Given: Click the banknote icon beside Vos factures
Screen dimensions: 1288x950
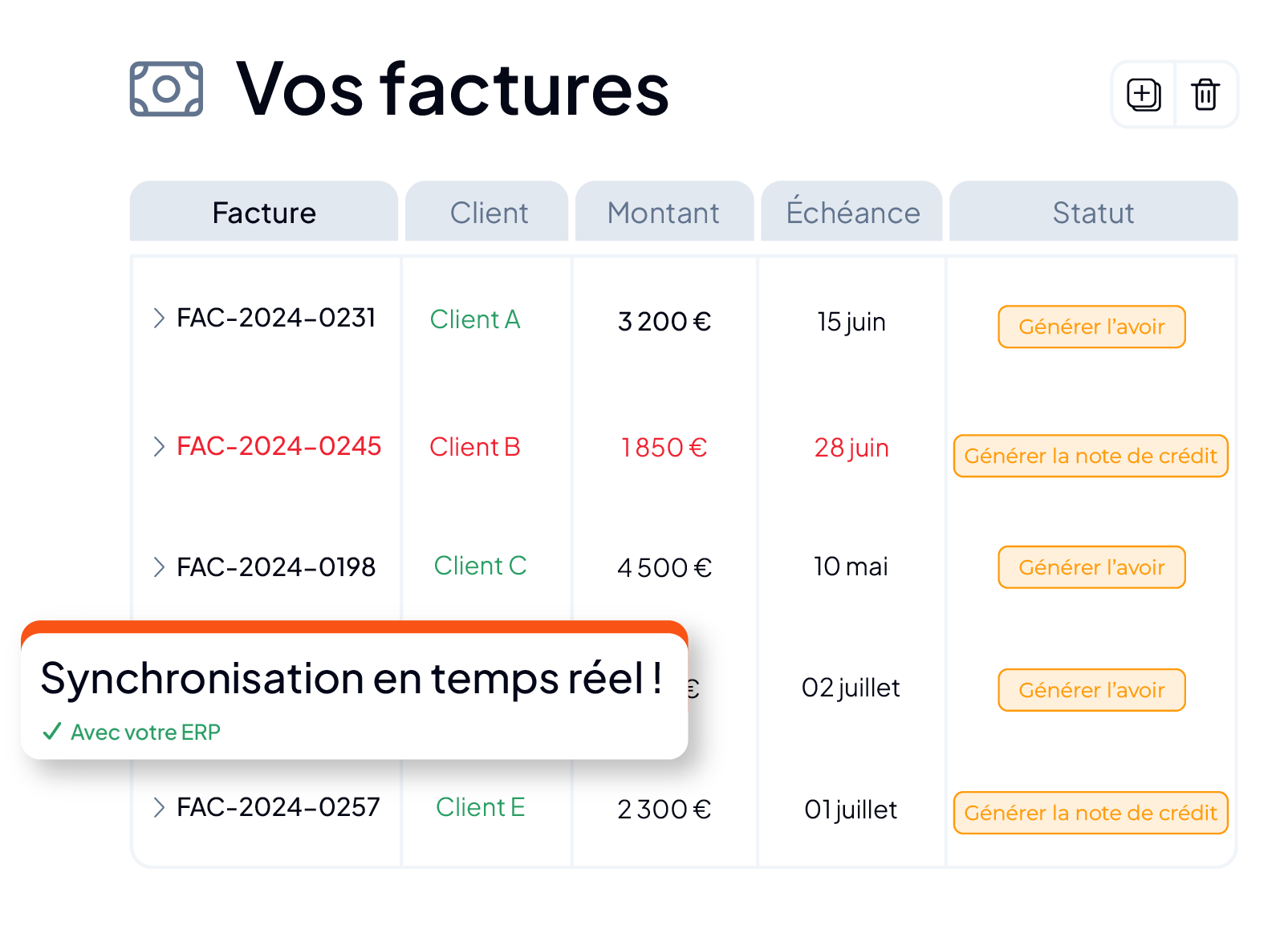Looking at the screenshot, I should click(x=166, y=89).
